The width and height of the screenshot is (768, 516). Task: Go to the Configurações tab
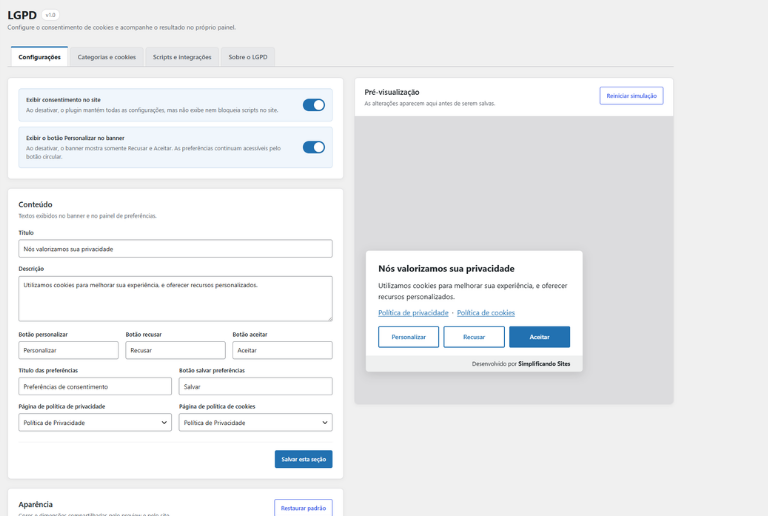point(40,57)
